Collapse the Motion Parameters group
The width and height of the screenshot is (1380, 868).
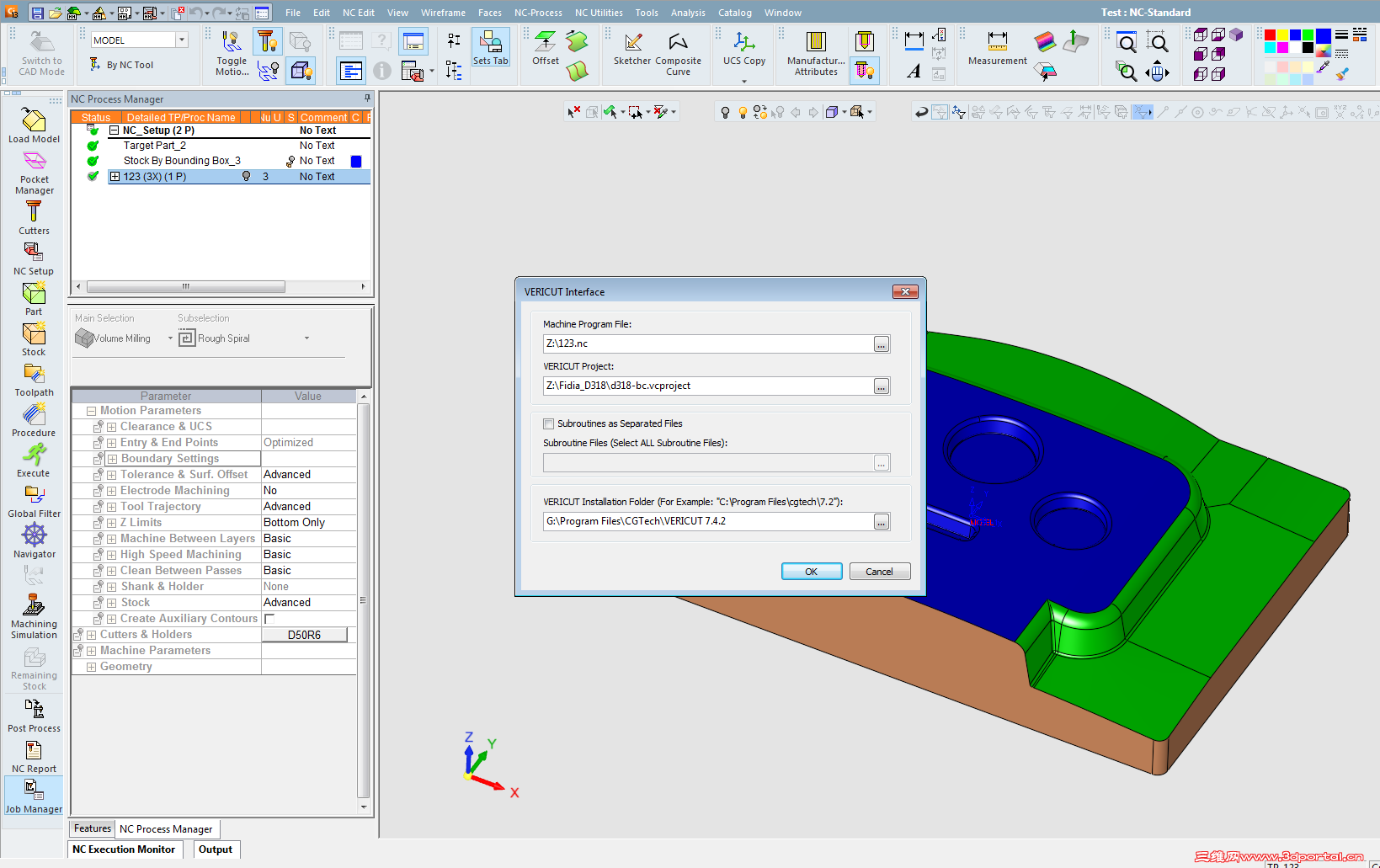click(91, 411)
